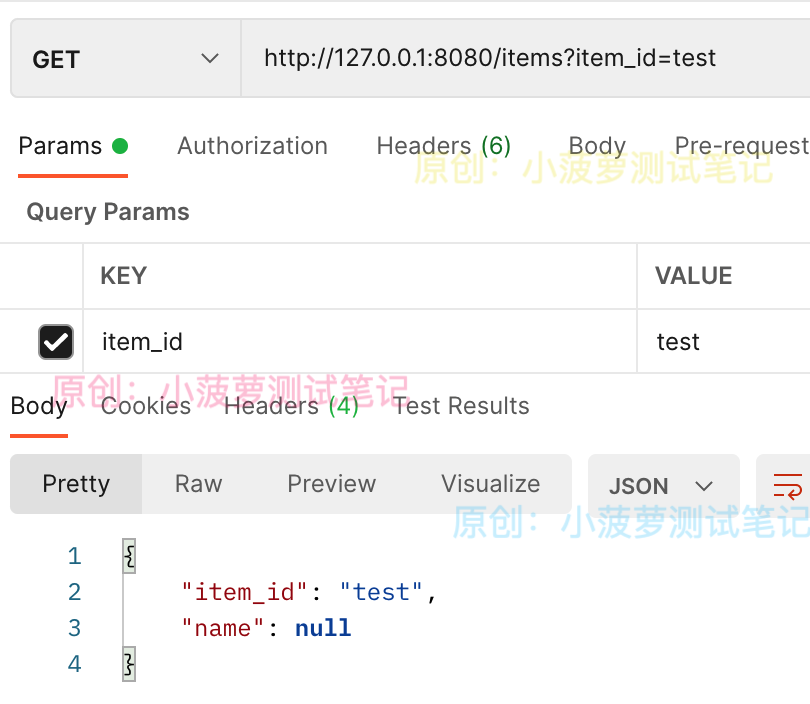Click line number 4 in response
The width and height of the screenshot is (810, 704).
[75, 664]
